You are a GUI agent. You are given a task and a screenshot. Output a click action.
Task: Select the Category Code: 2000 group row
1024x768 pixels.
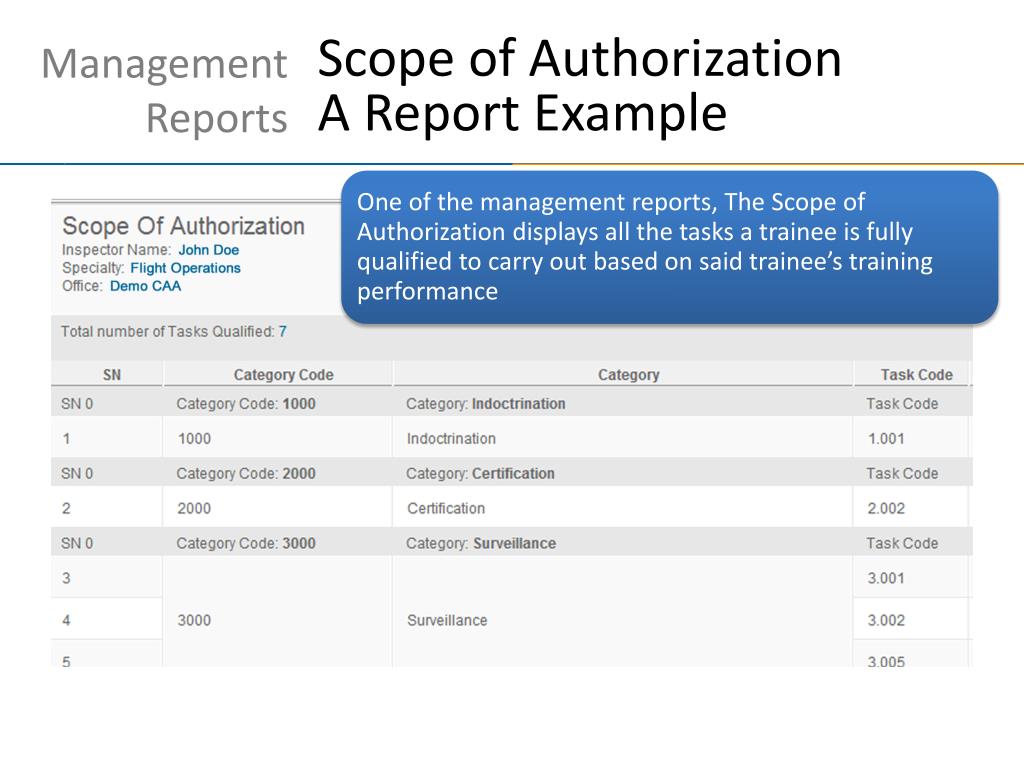(x=511, y=473)
